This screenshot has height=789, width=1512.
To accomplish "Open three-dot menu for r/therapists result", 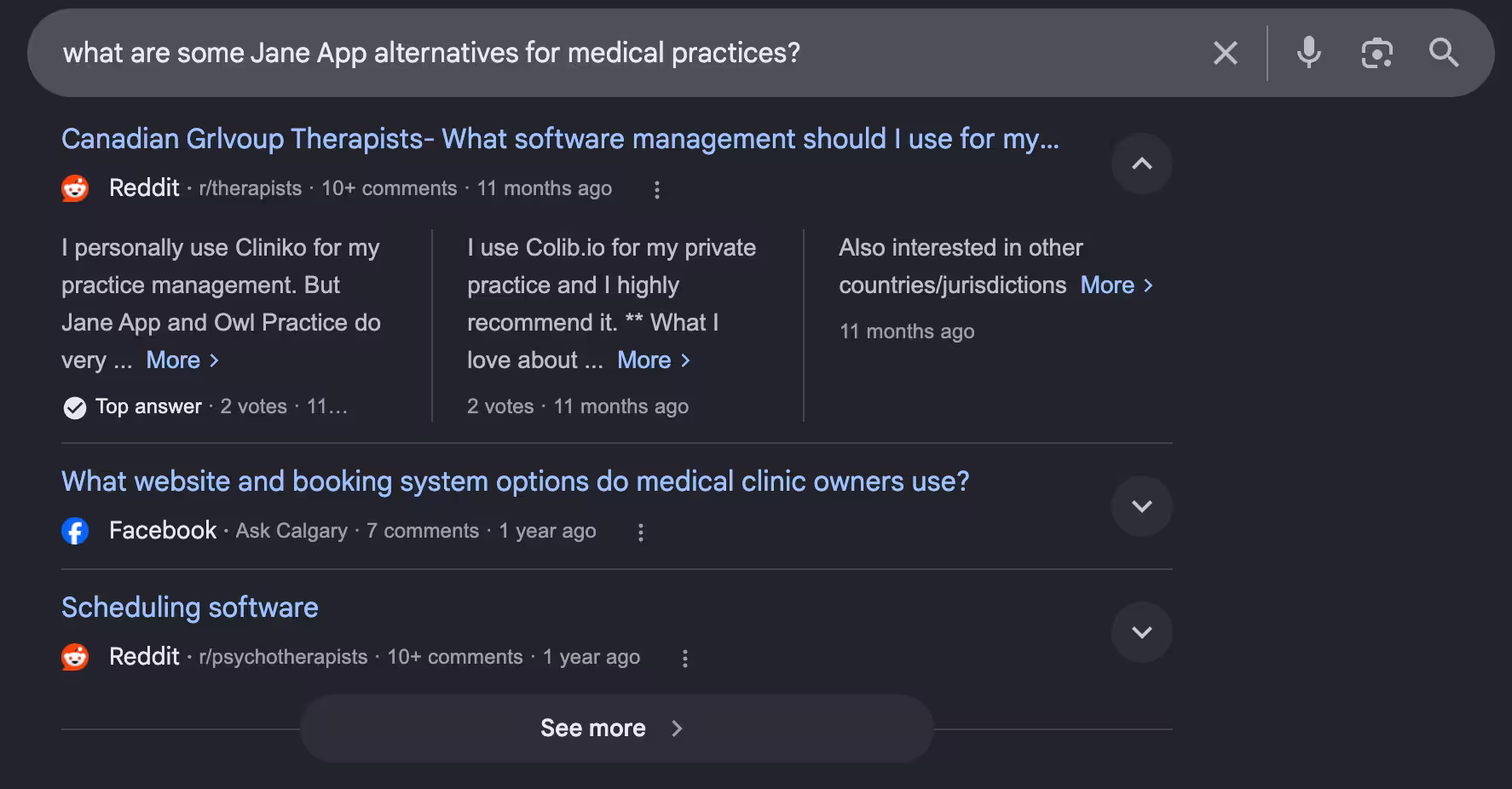I will pyautogui.click(x=656, y=189).
